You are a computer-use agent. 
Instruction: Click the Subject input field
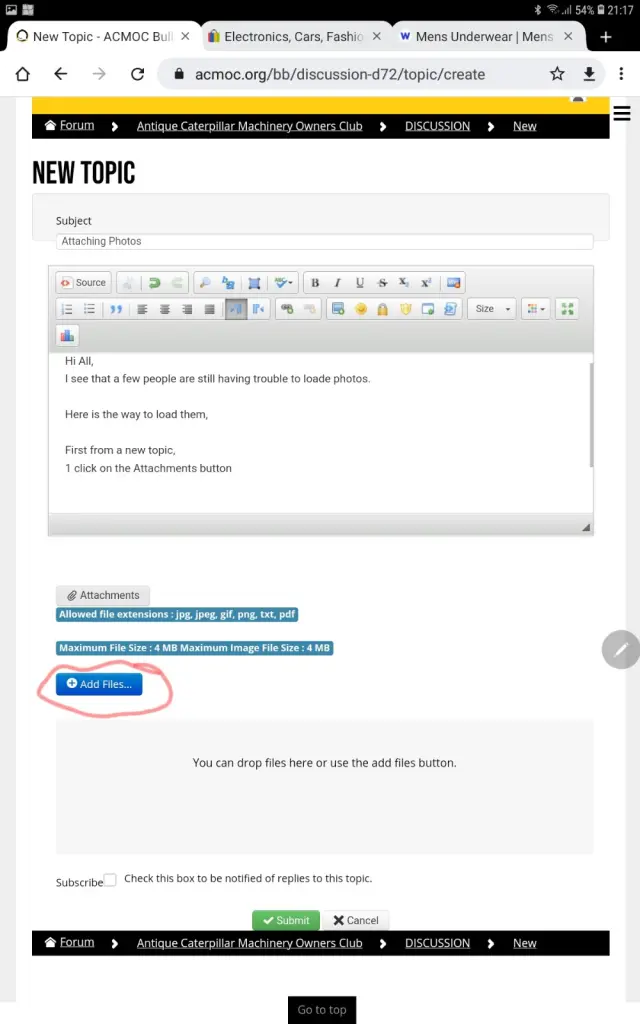[x=325, y=241]
